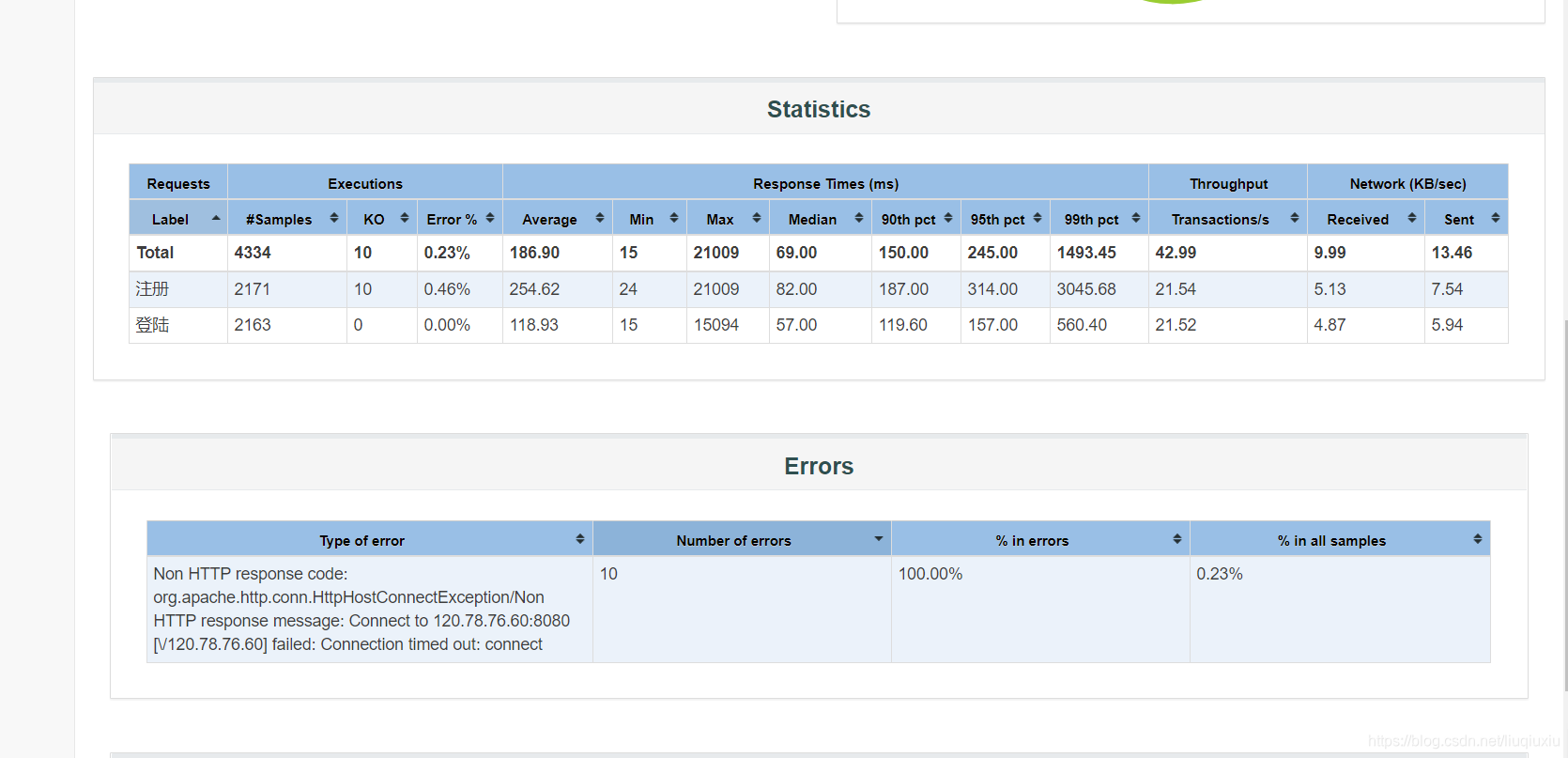This screenshot has height=758, width=1568.
Task: Click errors percentage 100.00%
Action: (930, 574)
